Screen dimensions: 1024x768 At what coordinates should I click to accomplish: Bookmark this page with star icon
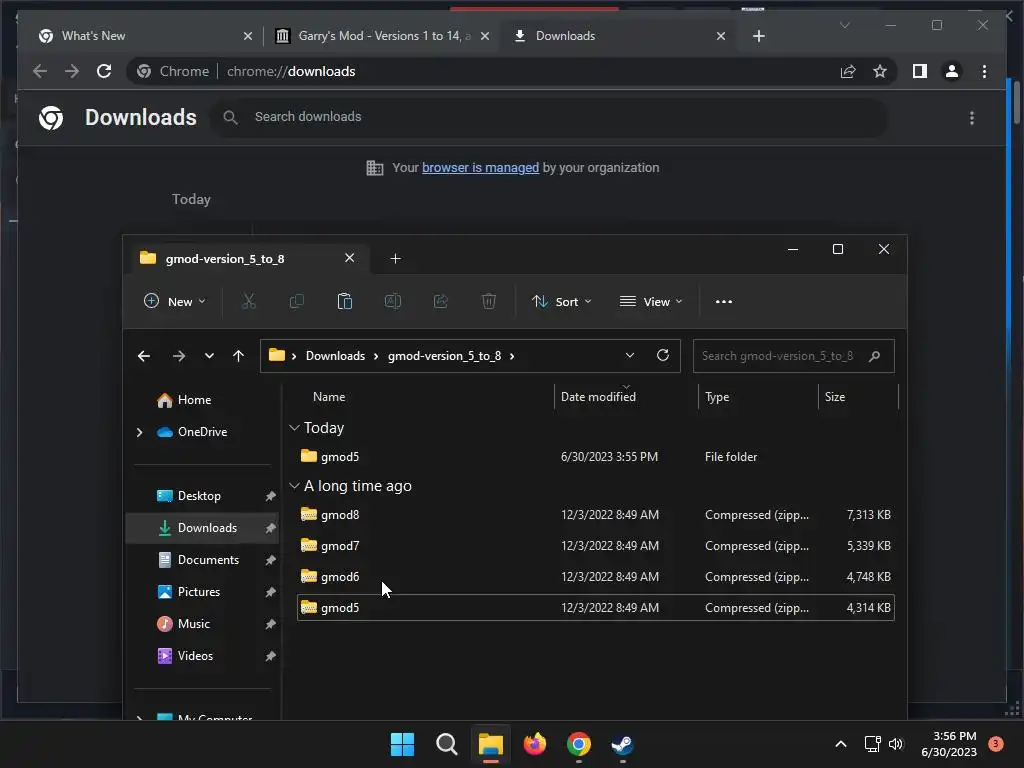880,71
